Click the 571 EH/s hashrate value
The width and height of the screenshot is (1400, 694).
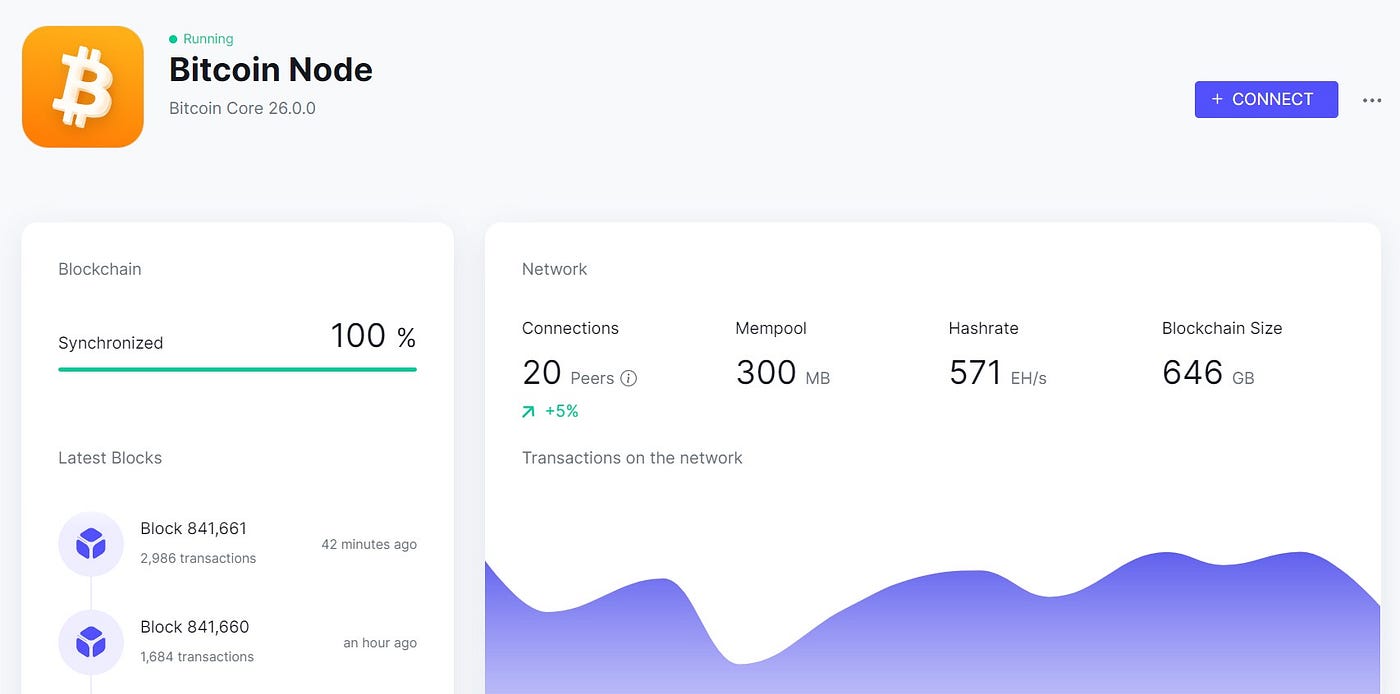coord(998,373)
